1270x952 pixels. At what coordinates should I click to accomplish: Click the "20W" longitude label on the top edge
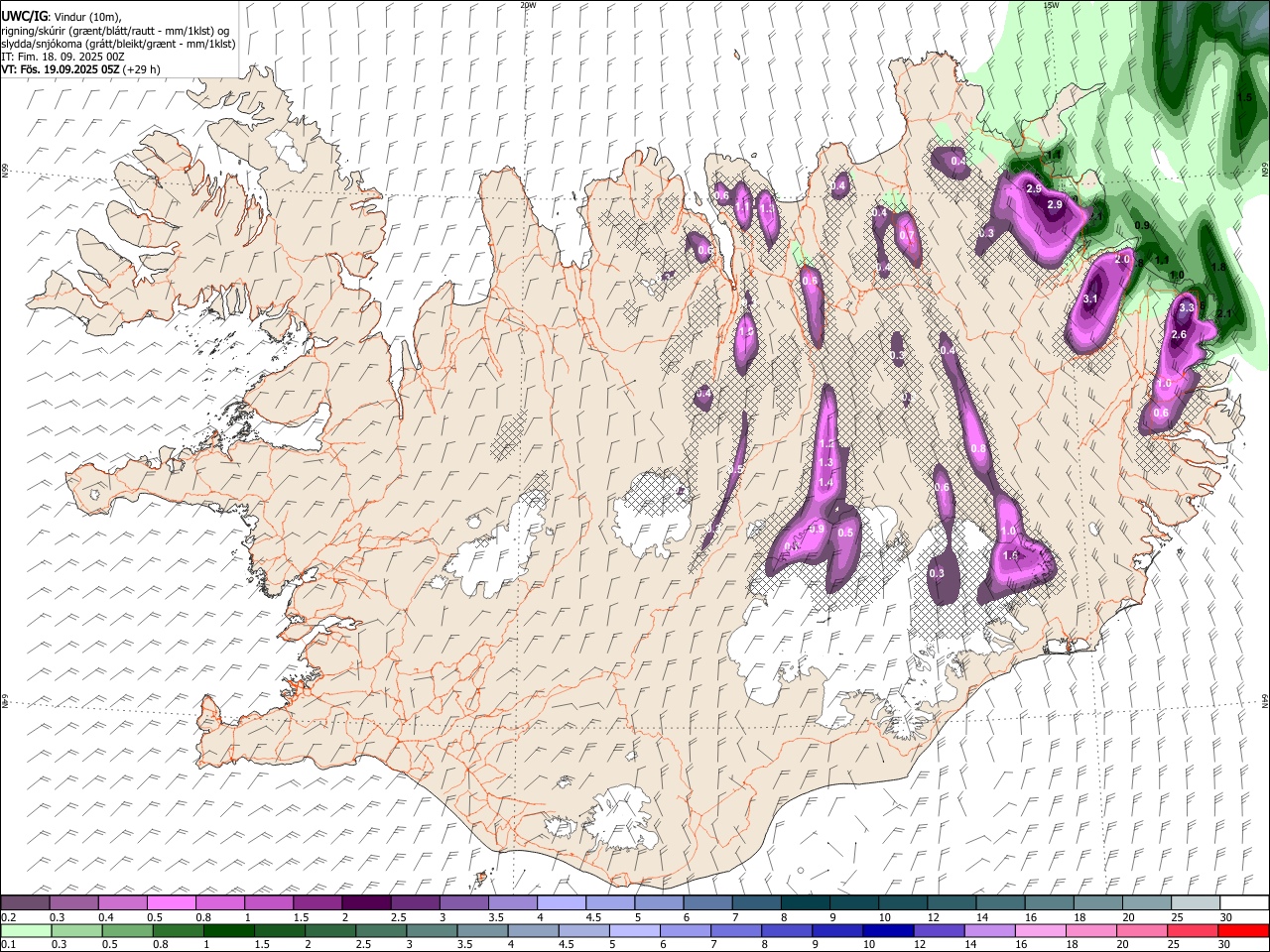click(528, 5)
